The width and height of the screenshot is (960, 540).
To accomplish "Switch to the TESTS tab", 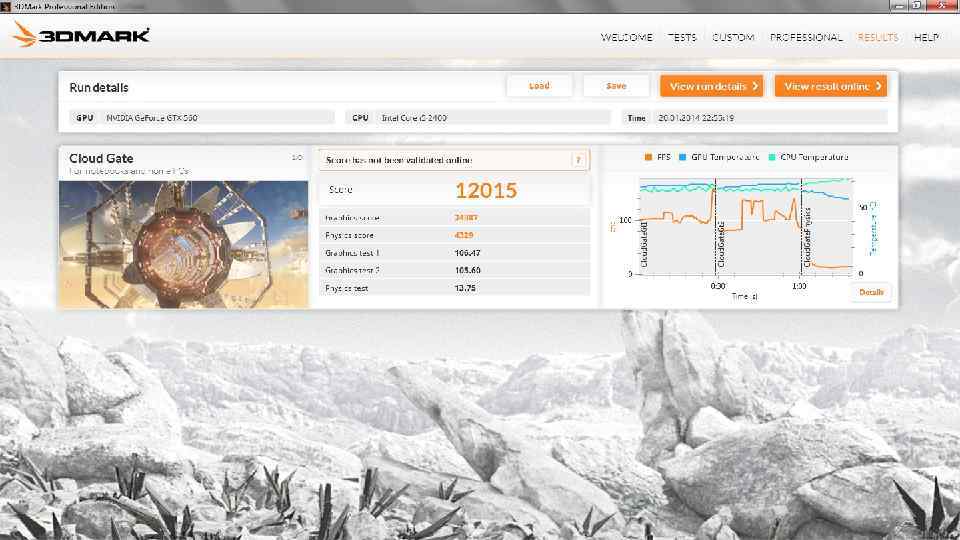I will (x=682, y=37).
